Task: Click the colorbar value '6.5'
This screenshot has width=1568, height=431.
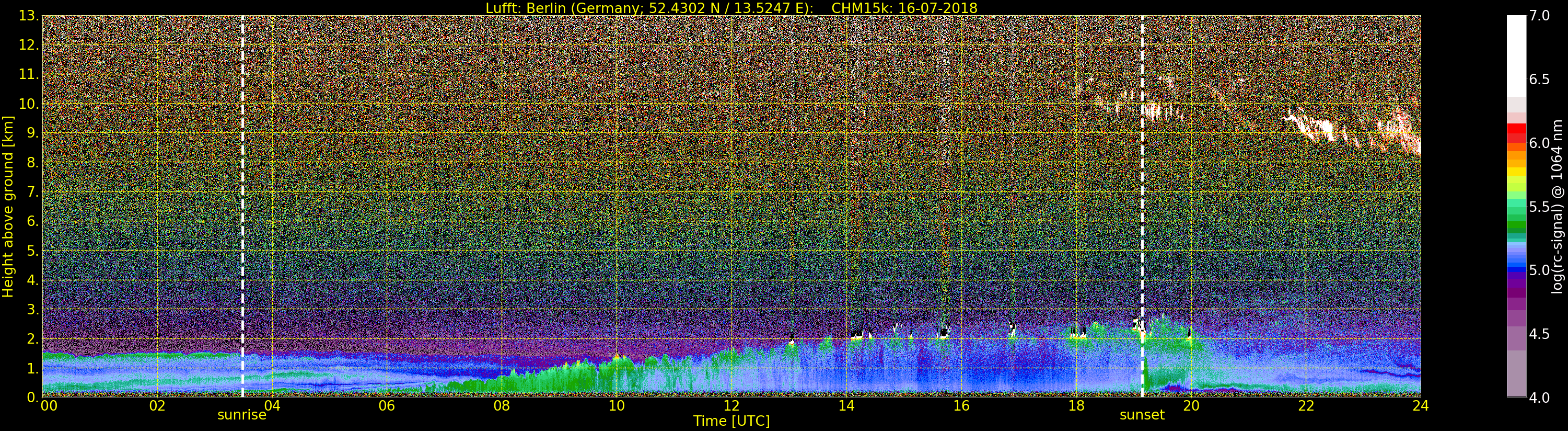Action: pos(1539,80)
